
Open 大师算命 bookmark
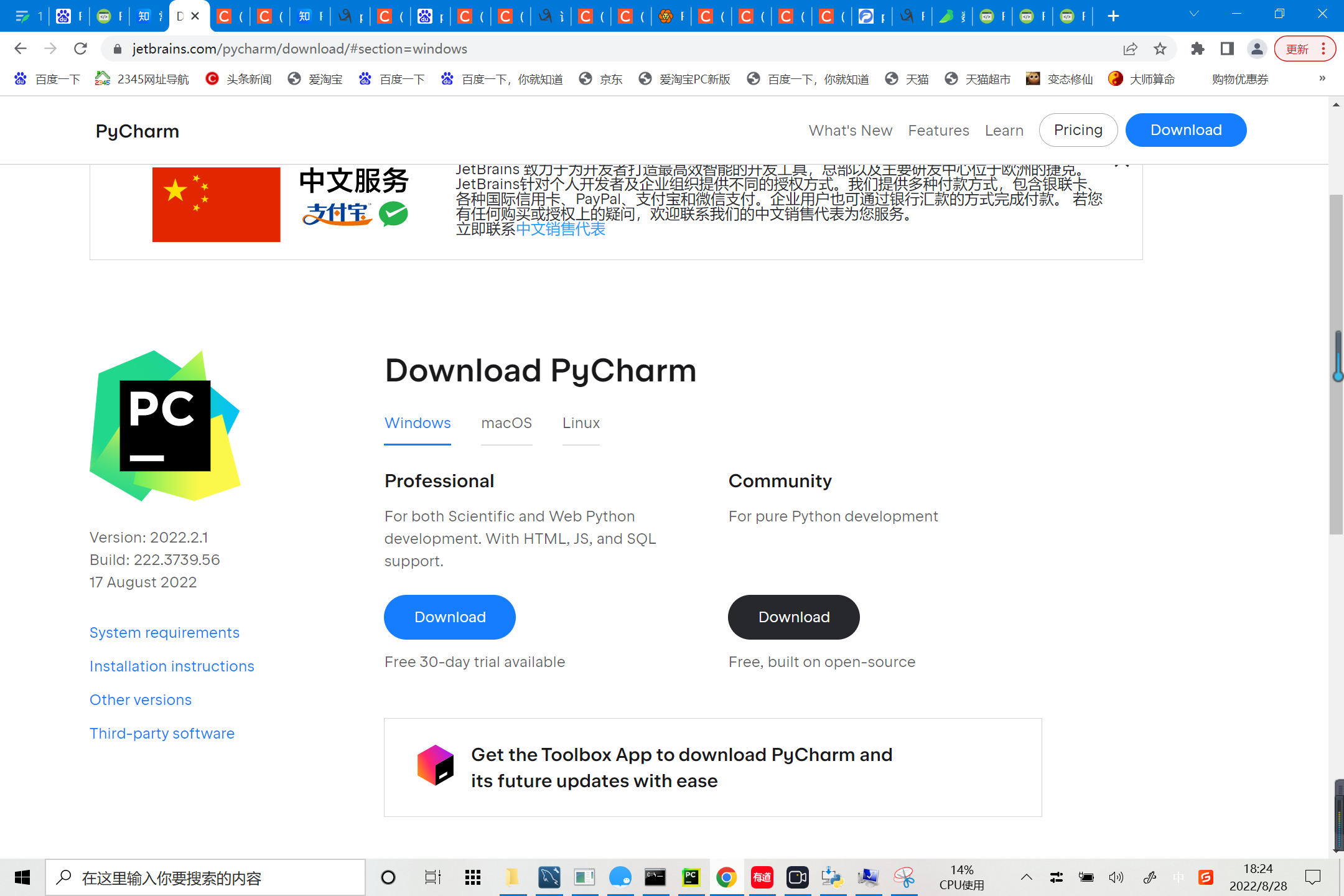pyautogui.click(x=1142, y=79)
